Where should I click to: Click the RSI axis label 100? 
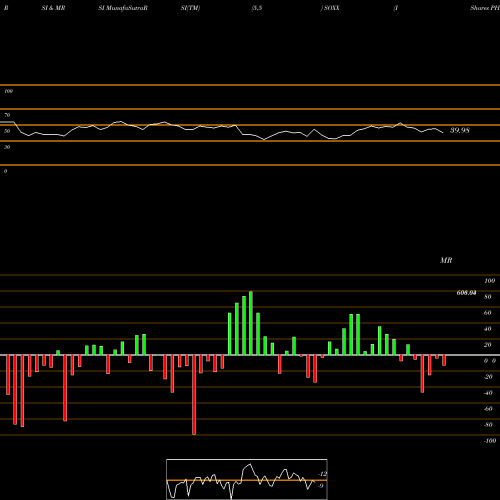(8, 91)
